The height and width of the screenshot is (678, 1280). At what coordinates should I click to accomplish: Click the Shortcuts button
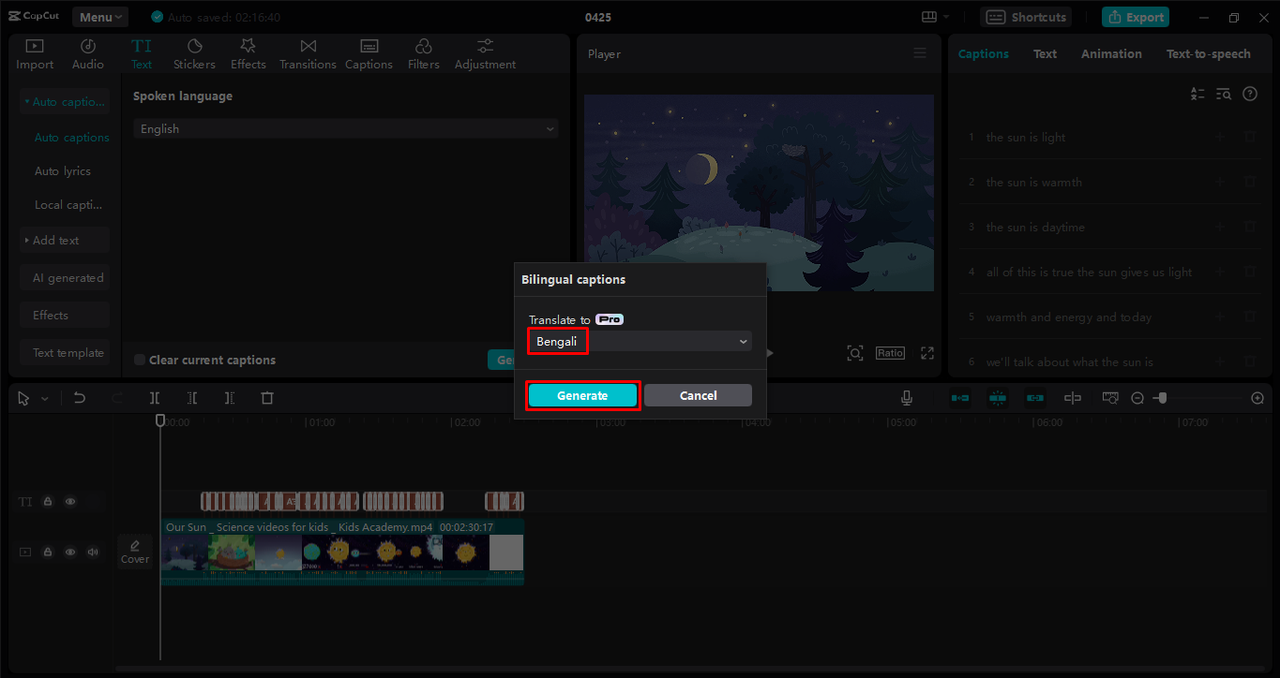(1026, 17)
